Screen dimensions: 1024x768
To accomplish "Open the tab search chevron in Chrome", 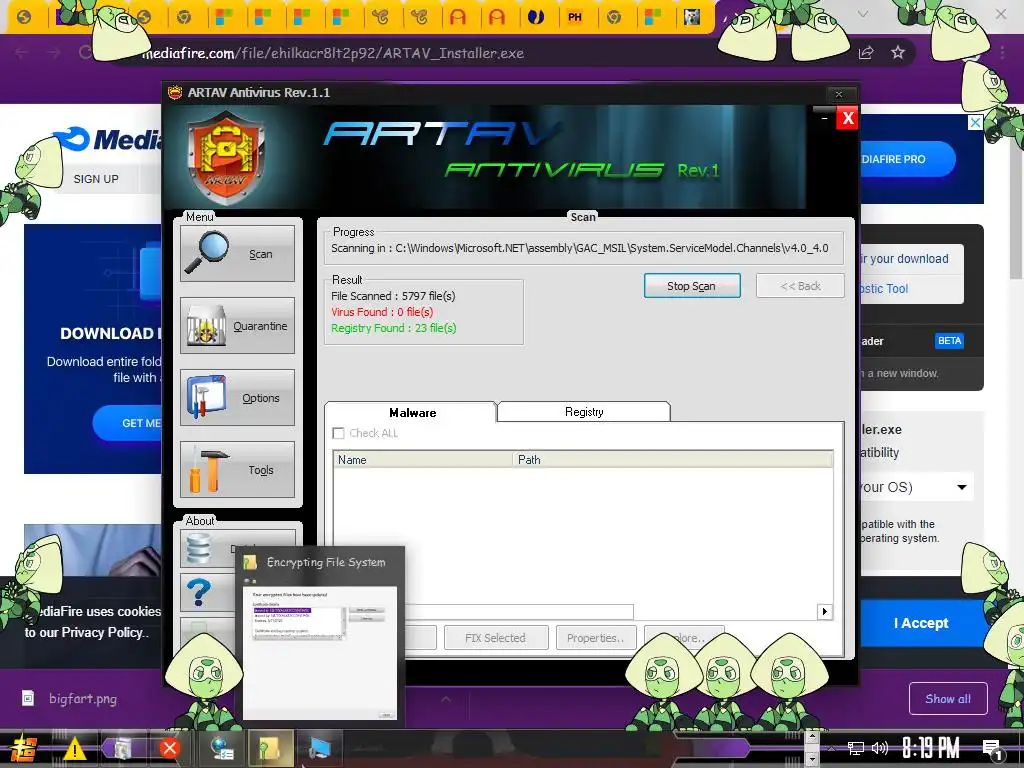I will tap(863, 14).
